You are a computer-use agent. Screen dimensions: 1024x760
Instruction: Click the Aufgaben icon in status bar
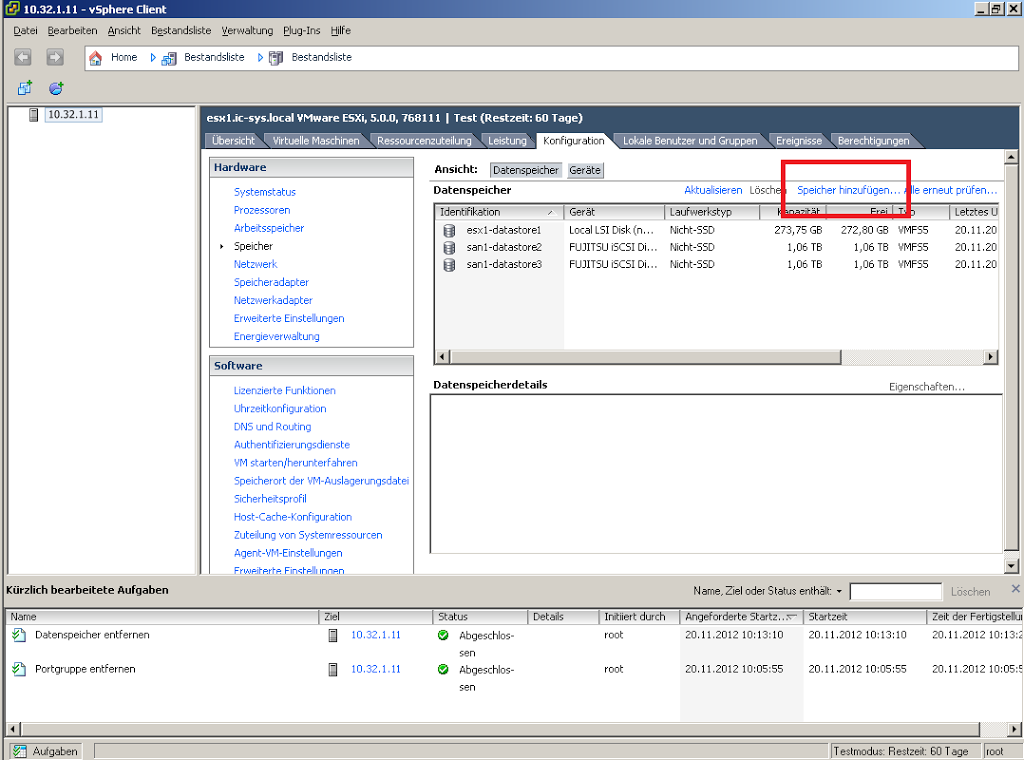pos(20,751)
